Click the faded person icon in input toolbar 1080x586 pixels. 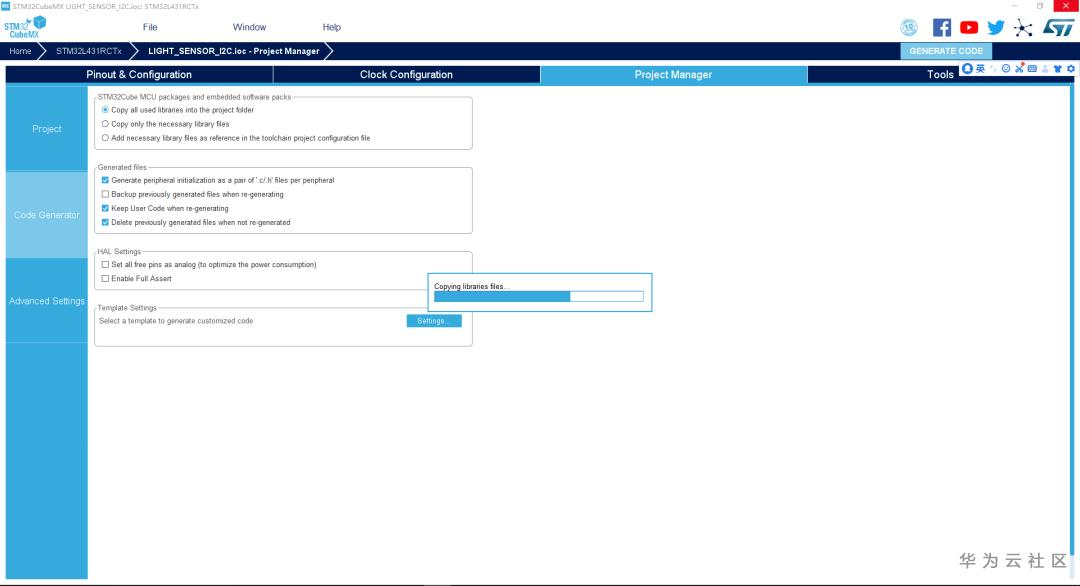[x=1045, y=68]
